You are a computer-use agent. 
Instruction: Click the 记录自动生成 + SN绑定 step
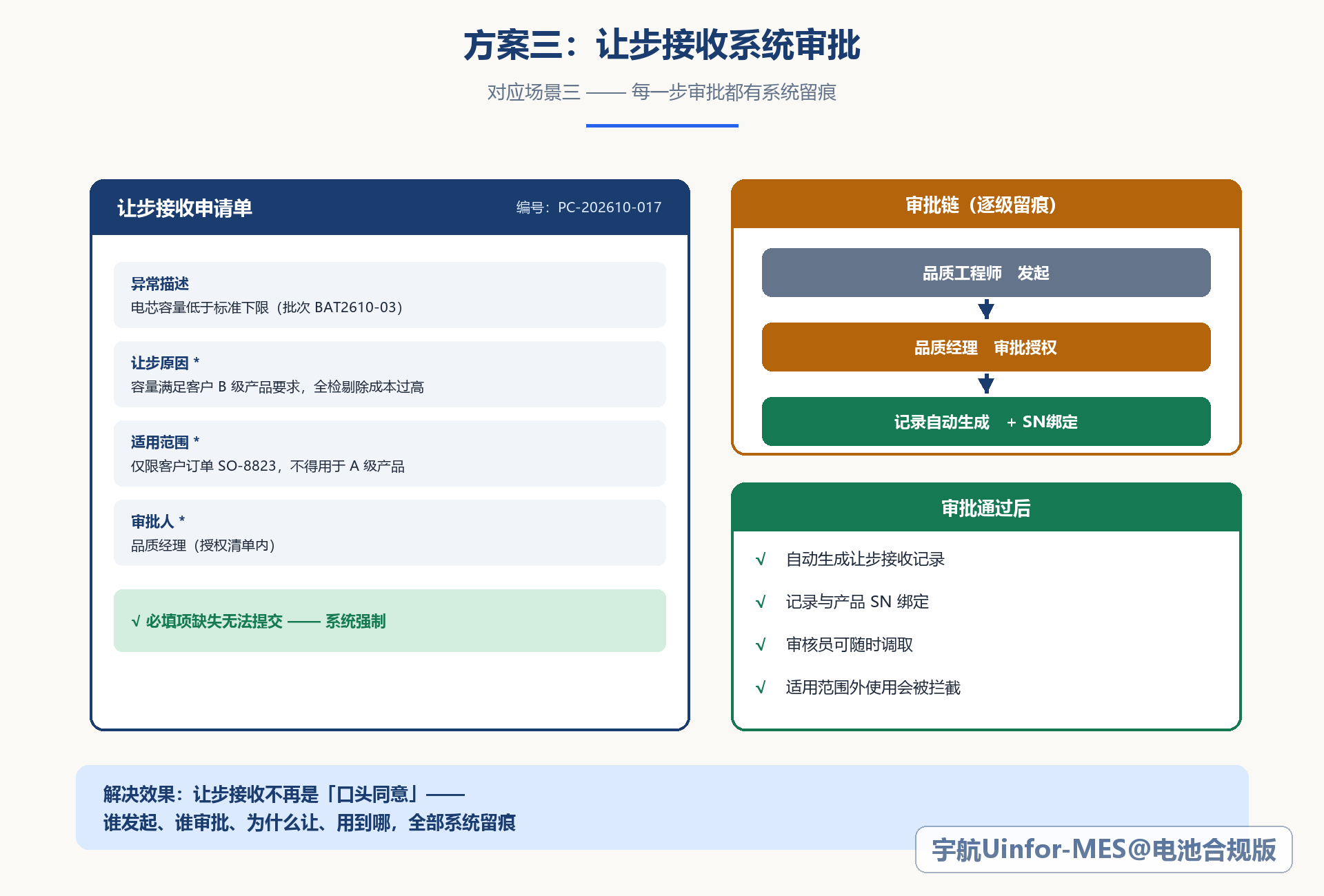coord(986,422)
